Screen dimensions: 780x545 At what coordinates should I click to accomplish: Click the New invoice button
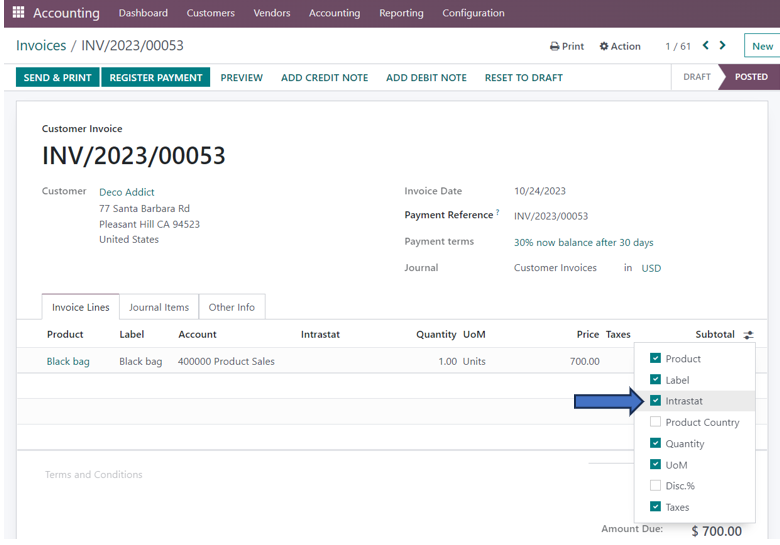(762, 46)
